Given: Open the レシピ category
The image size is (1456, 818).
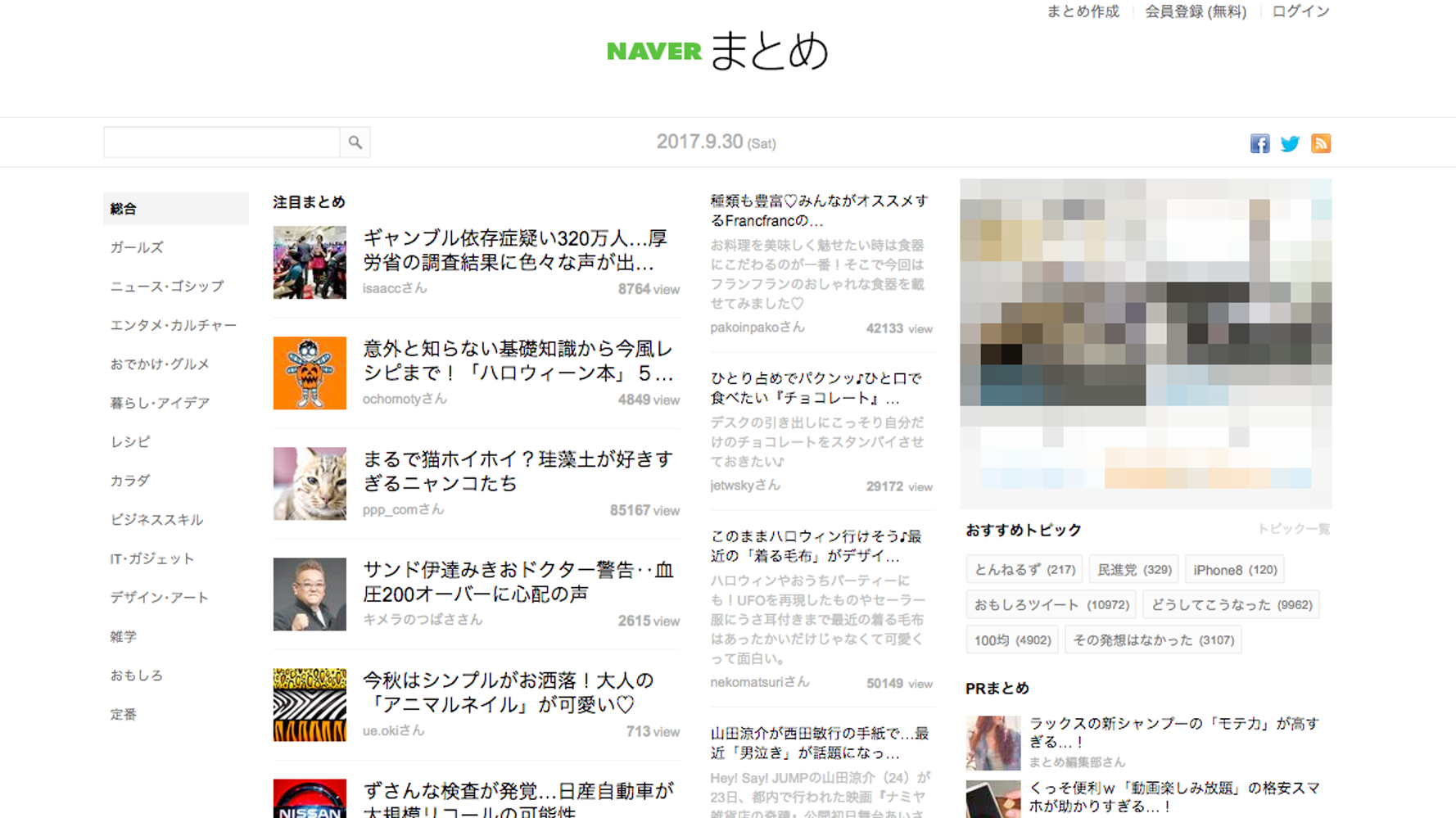Looking at the screenshot, I should click(129, 441).
